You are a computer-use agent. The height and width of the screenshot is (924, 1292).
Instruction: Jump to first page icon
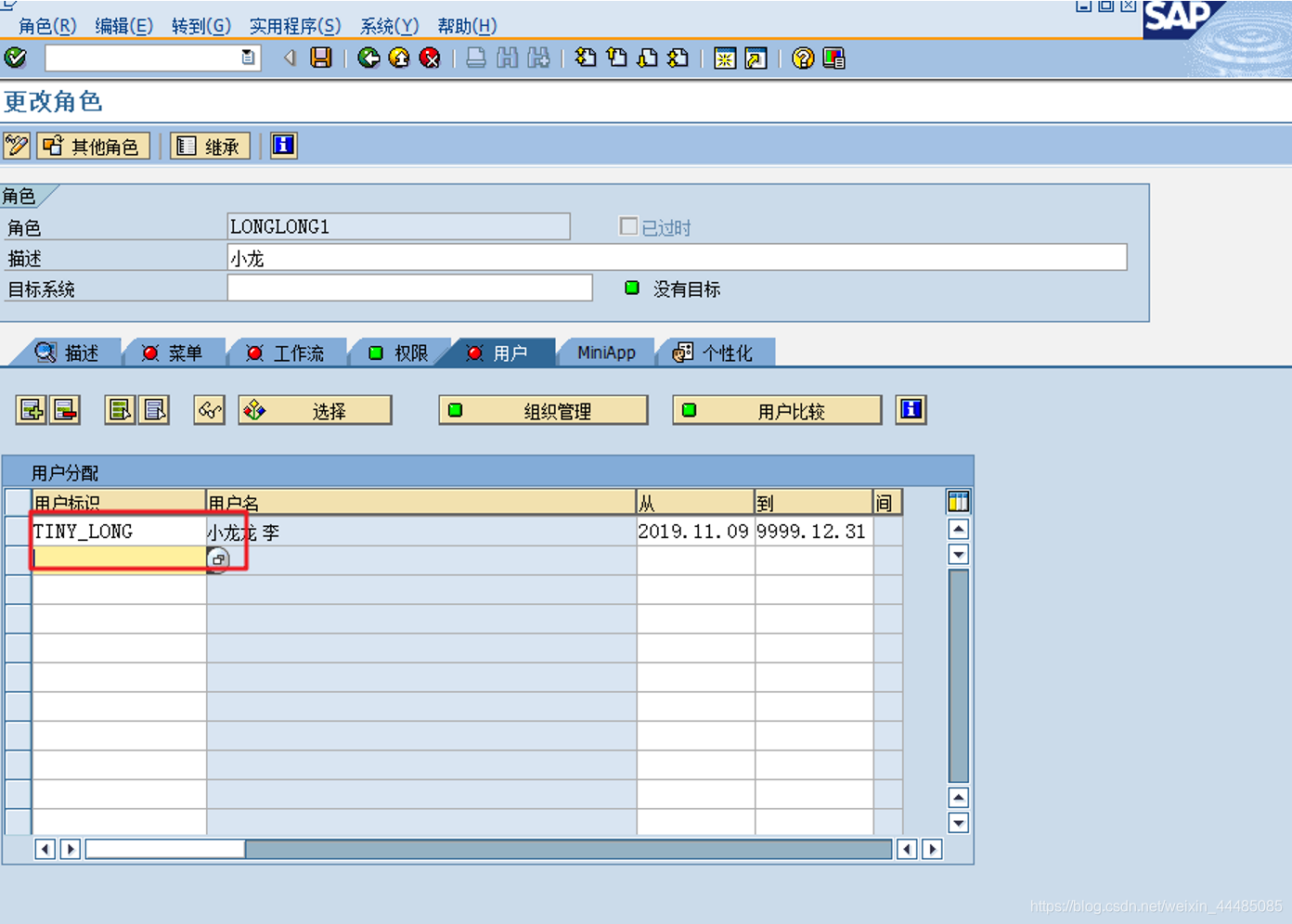pos(586,58)
